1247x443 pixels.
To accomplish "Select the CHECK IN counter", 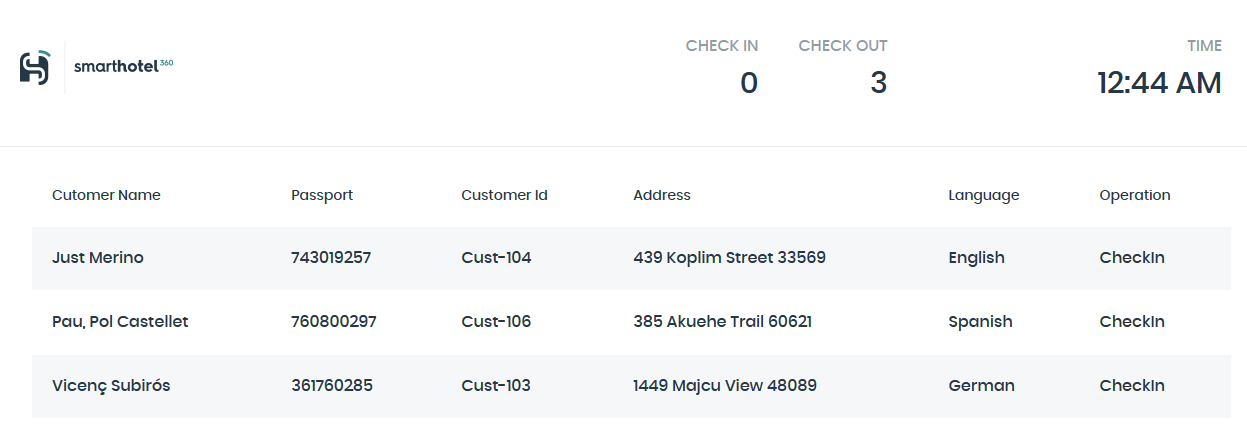I will 721,68.
